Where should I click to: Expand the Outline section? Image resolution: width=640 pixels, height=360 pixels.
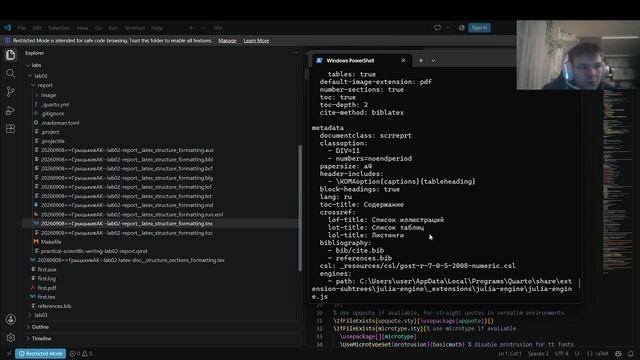tap(40, 327)
